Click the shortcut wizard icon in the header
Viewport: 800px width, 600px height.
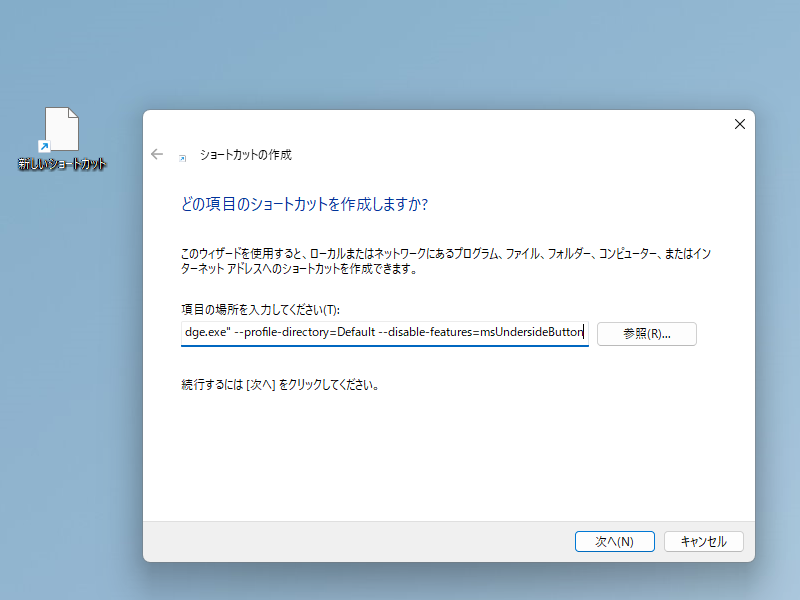pyautogui.click(x=182, y=155)
